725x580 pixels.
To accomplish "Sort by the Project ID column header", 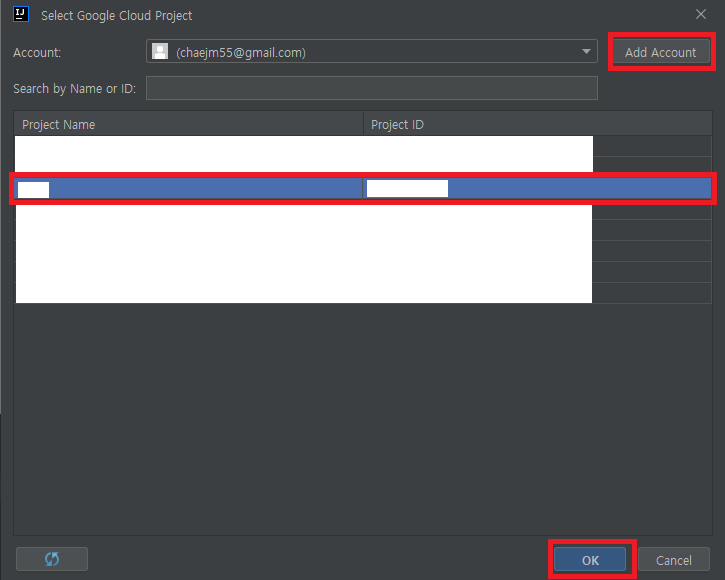I will (538, 124).
